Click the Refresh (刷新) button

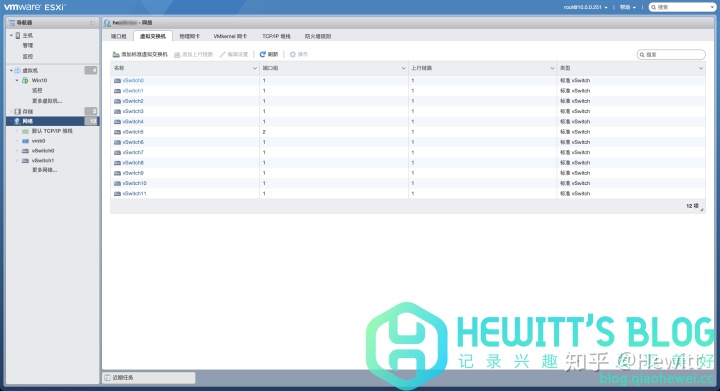[x=269, y=54]
